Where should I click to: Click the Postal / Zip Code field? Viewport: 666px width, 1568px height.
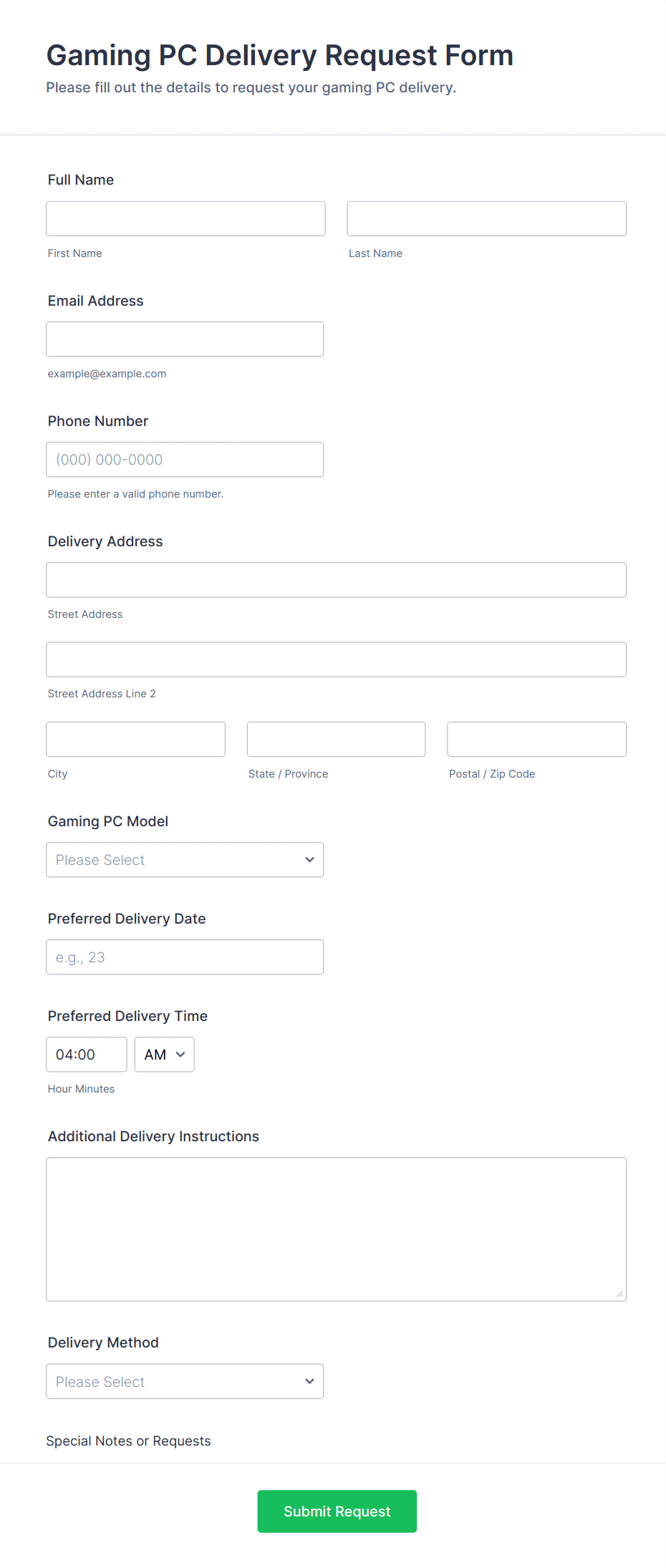pos(536,739)
